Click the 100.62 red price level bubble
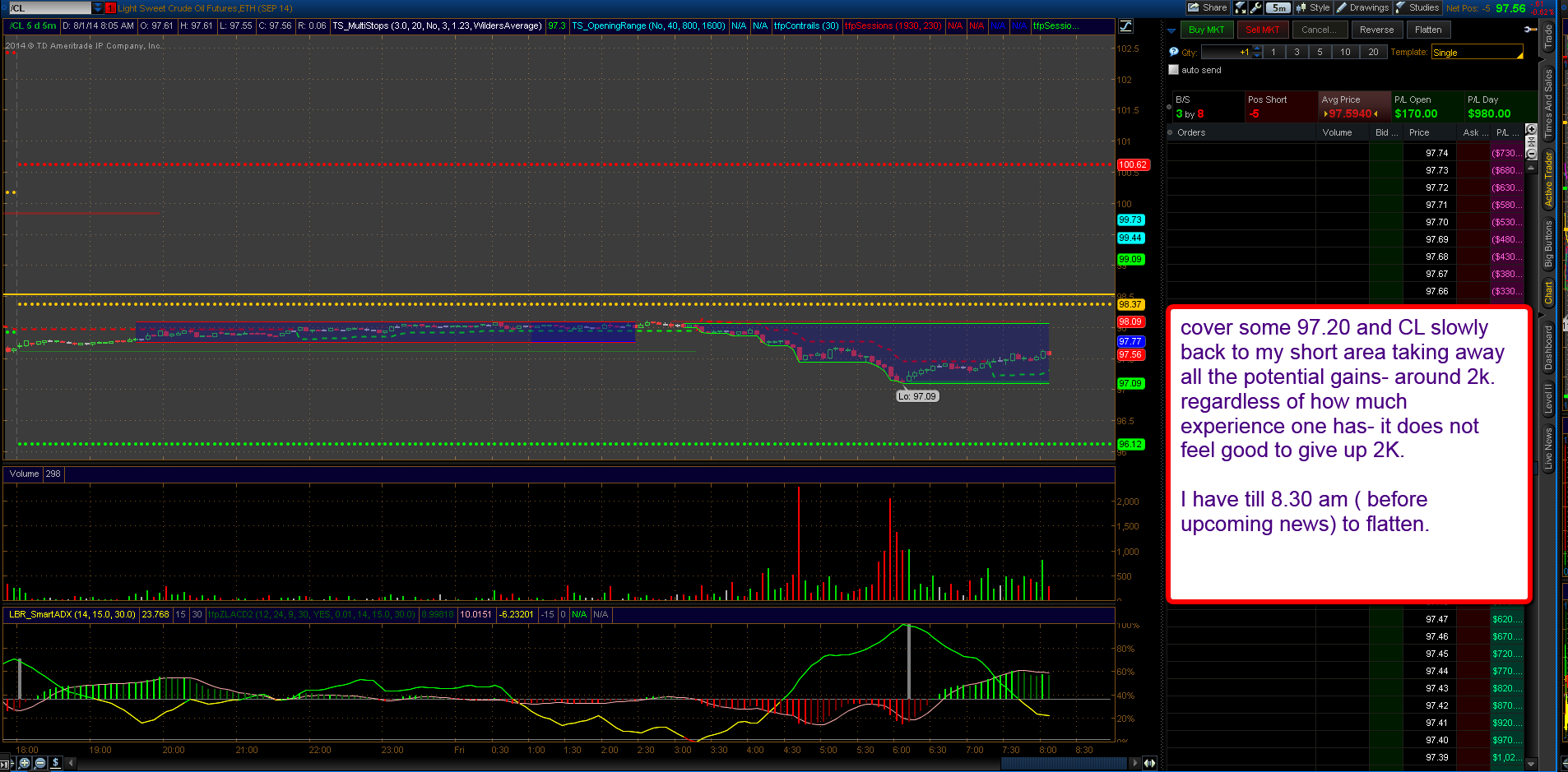The width and height of the screenshot is (1568, 772). coord(1132,165)
